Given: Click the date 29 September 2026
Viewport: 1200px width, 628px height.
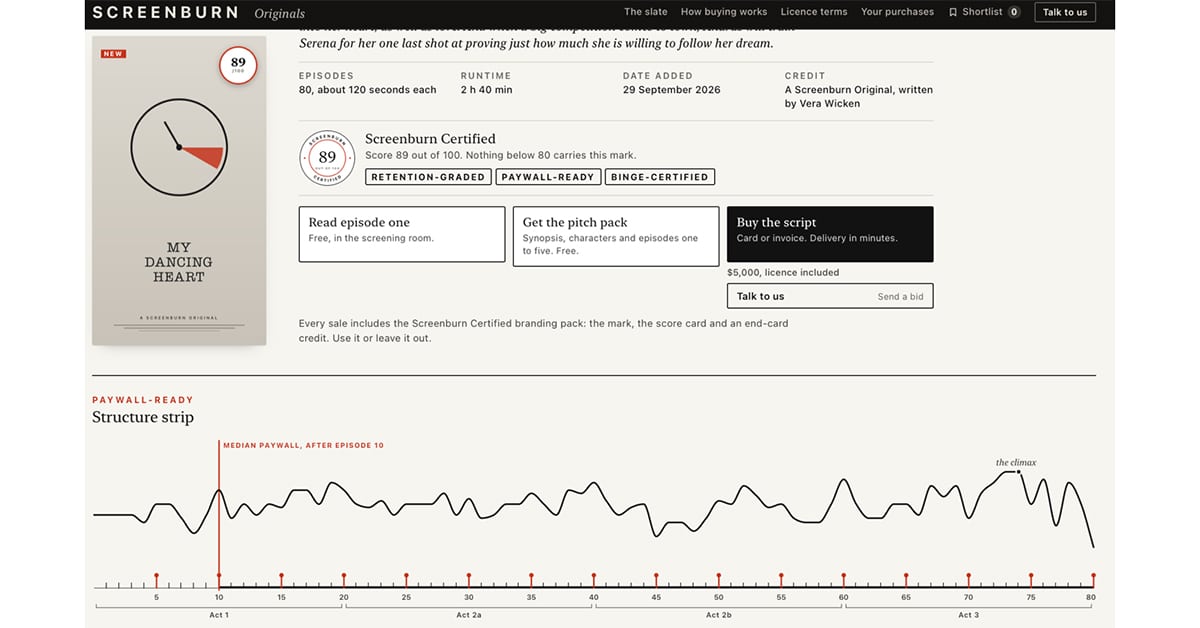Looking at the screenshot, I should coord(671,90).
